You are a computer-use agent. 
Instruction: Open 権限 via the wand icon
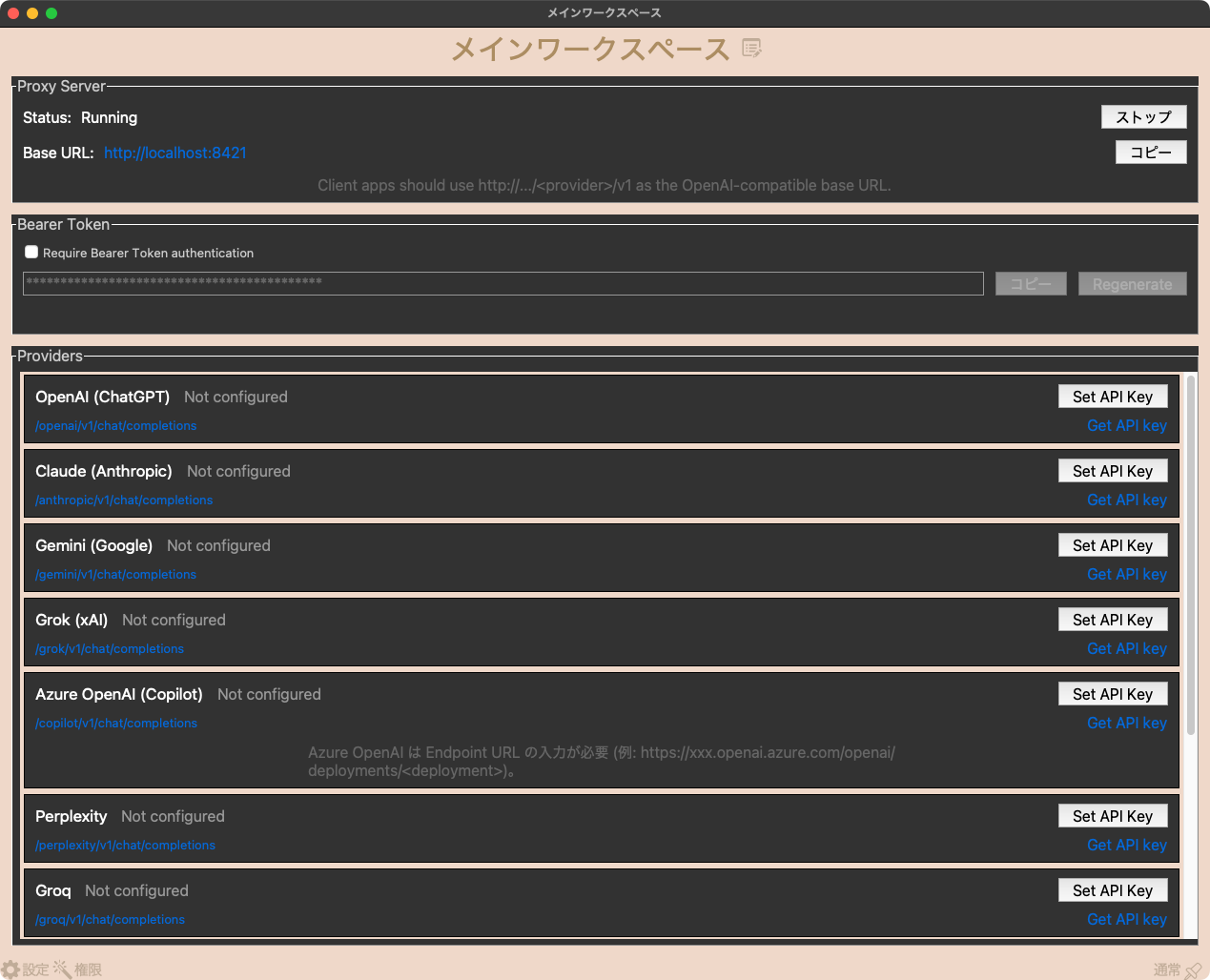[62, 969]
